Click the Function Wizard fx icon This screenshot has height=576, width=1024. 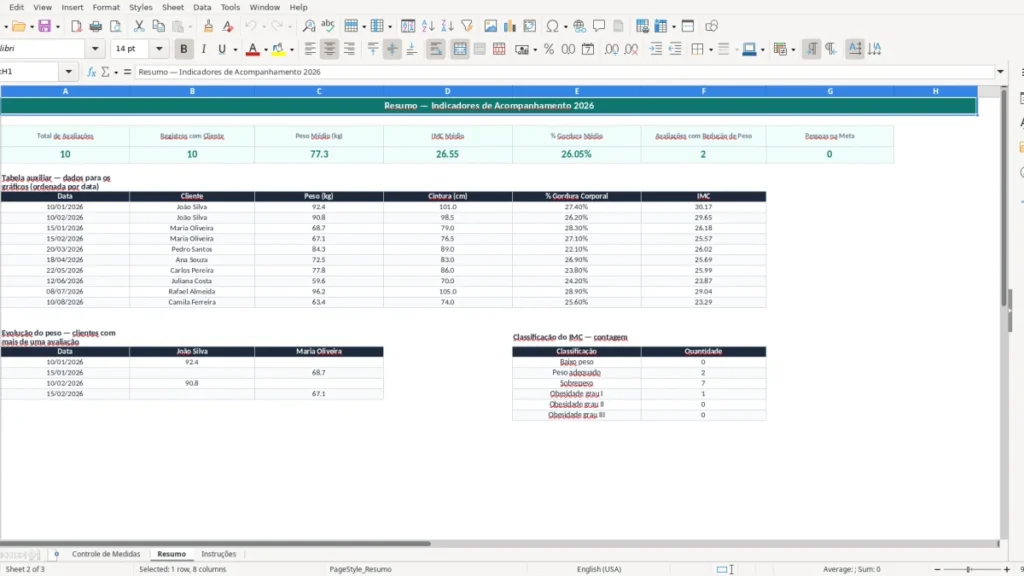pos(91,72)
